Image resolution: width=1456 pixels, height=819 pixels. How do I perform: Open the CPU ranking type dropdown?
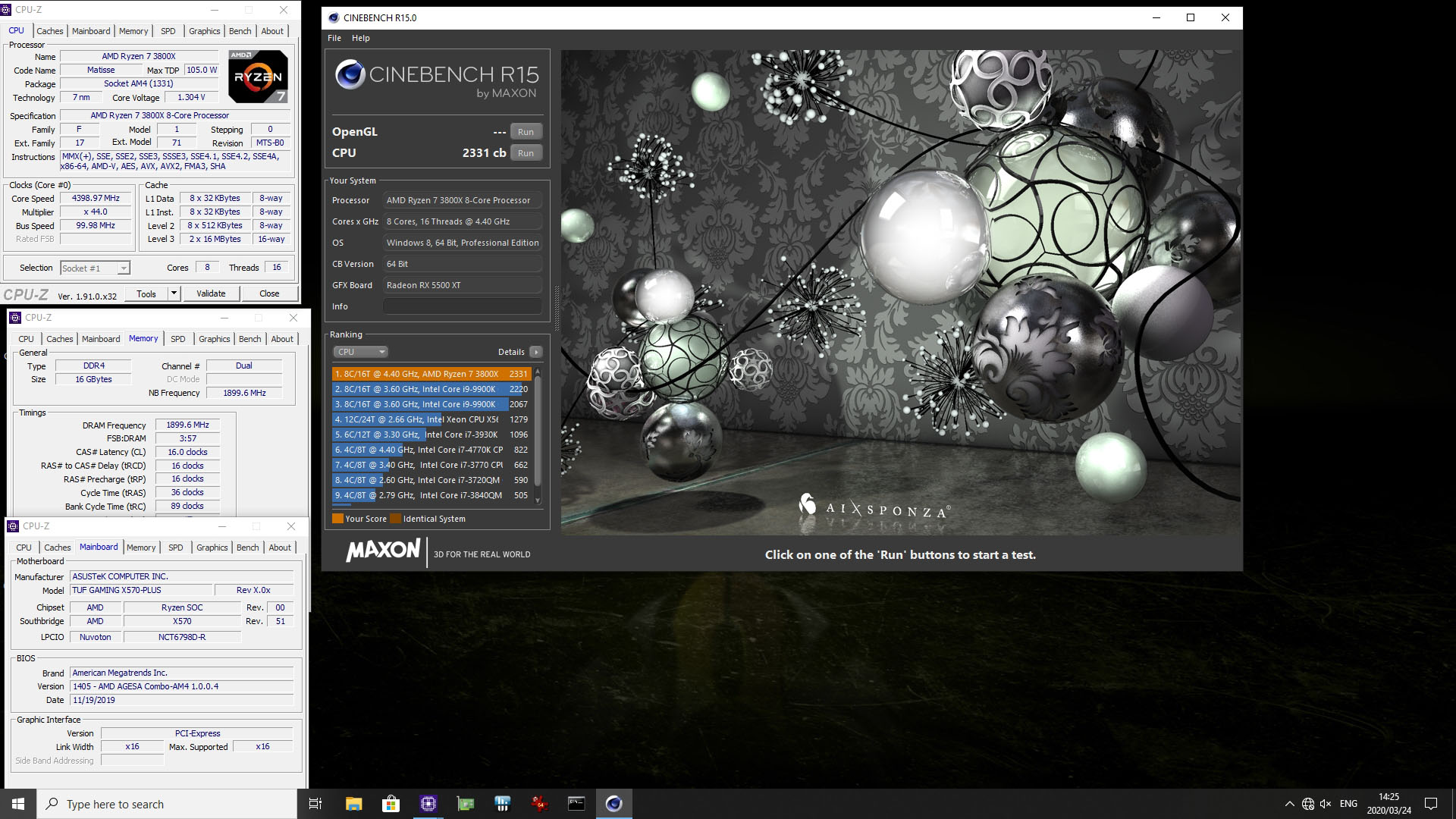tap(360, 352)
